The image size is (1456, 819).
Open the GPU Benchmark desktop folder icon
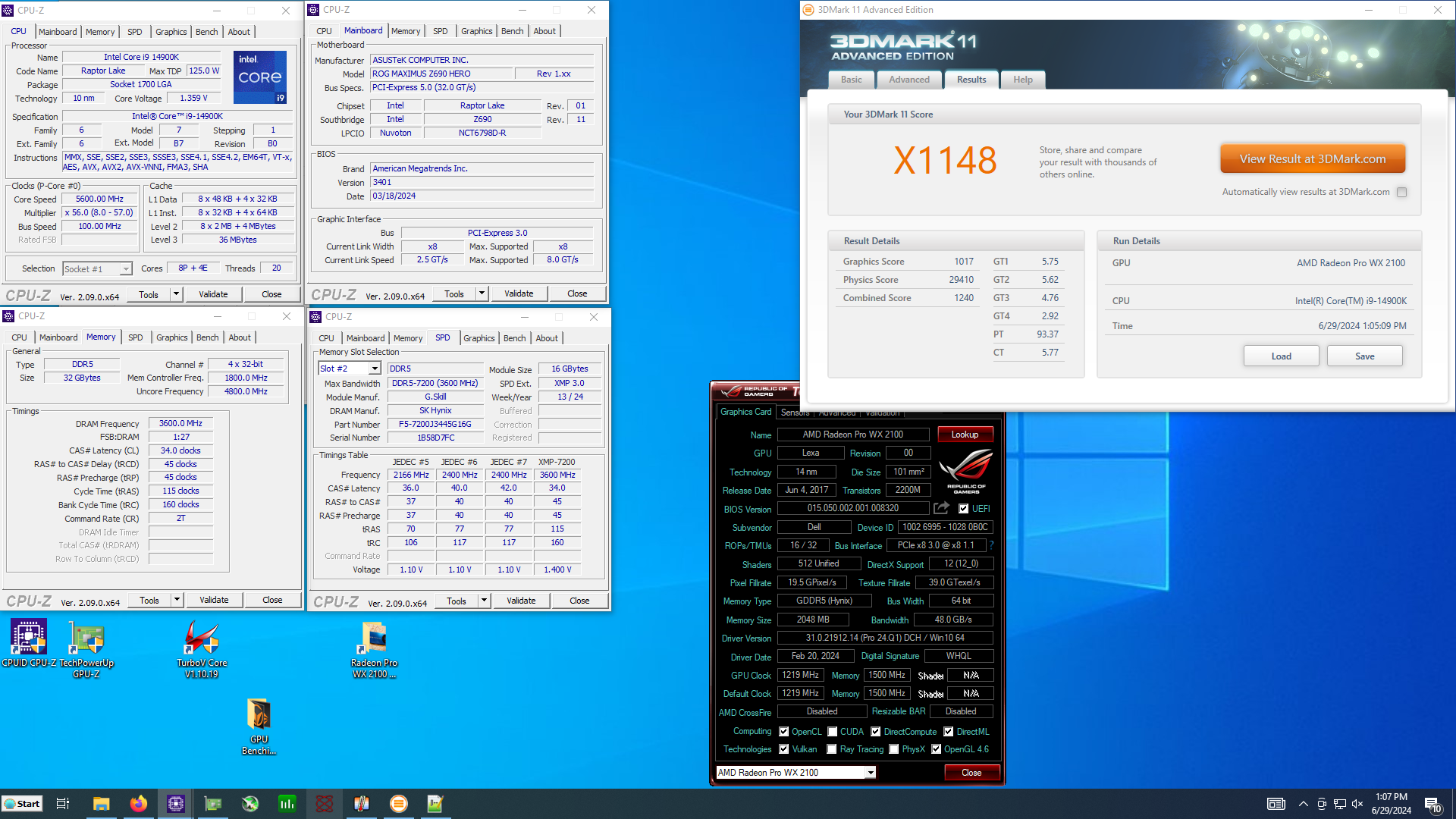click(259, 726)
